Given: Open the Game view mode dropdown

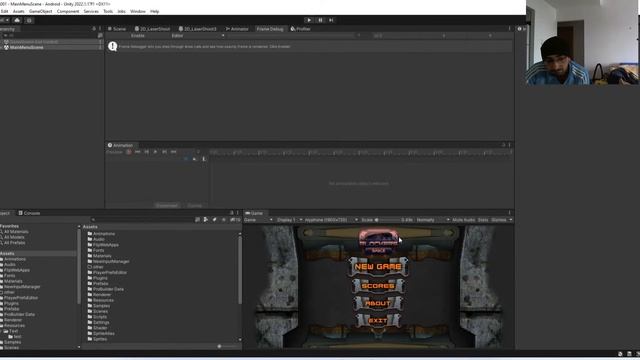Looking at the screenshot, I should (x=258, y=220).
